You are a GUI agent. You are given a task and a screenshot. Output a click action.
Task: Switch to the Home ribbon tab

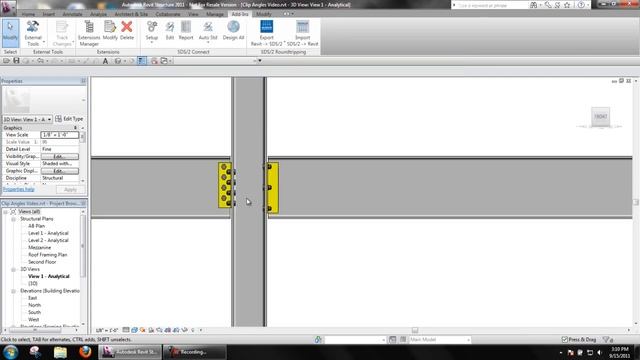28,14
